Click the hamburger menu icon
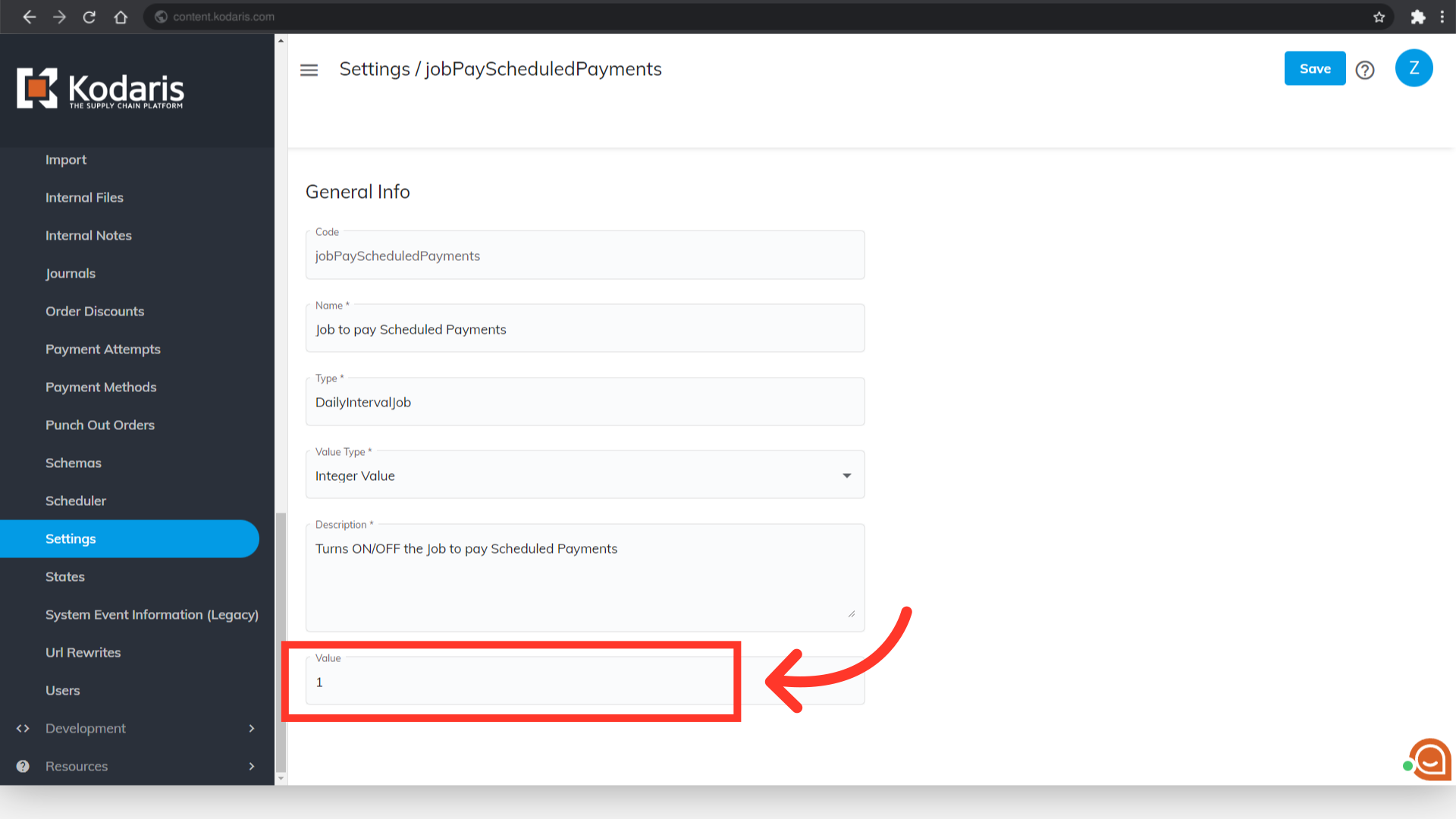This screenshot has width=1456, height=819. [x=309, y=70]
